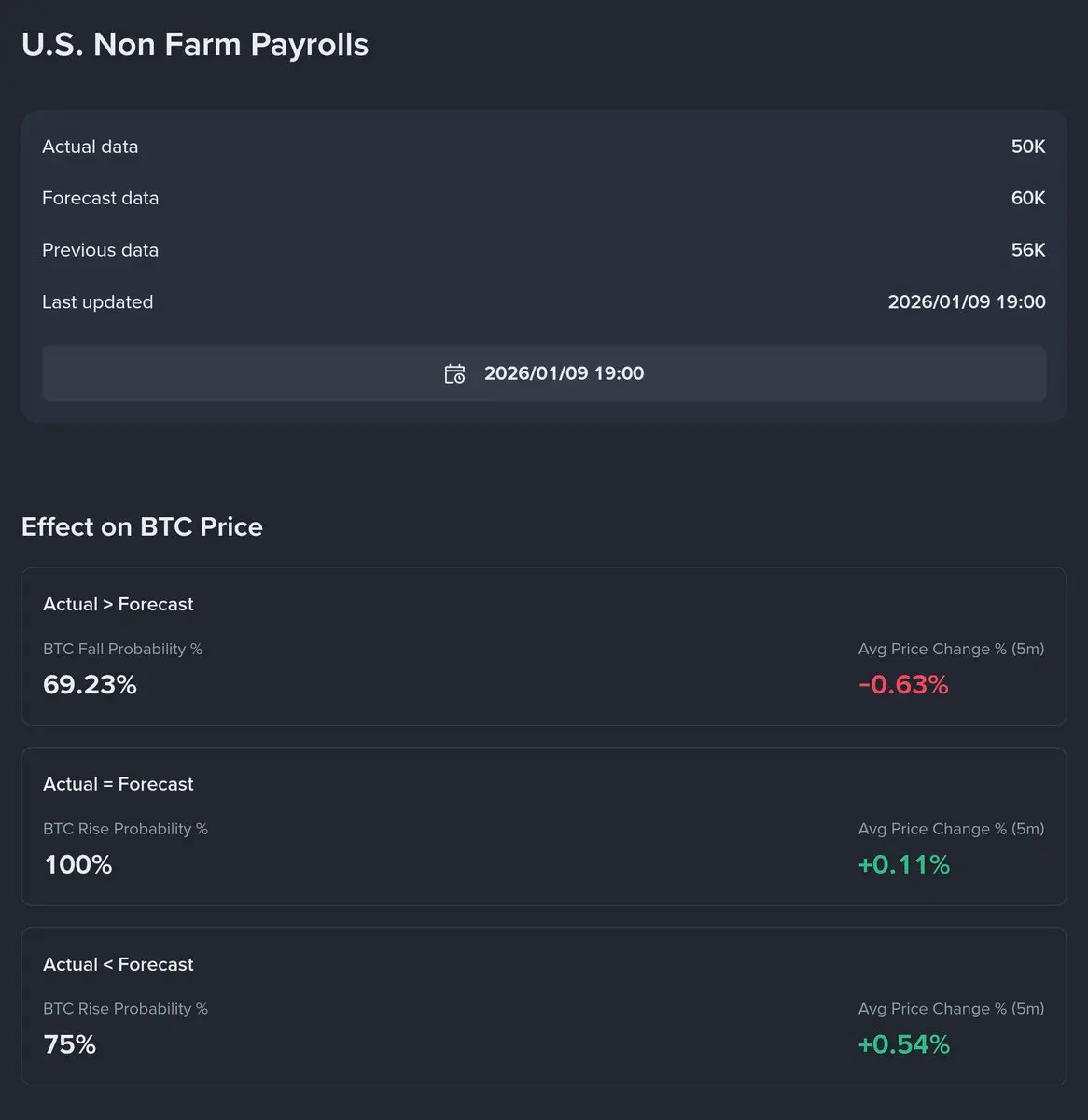This screenshot has height=1120, width=1088.
Task: Click the 56K previous data value
Action: click(1027, 250)
